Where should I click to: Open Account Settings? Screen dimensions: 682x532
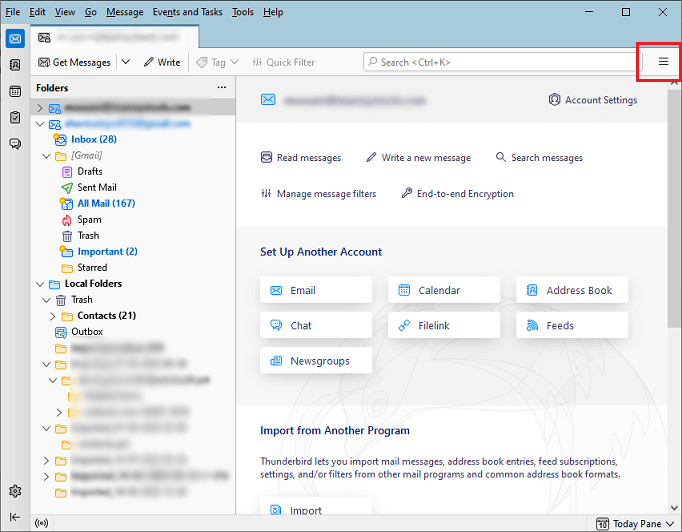pyautogui.click(x=592, y=100)
